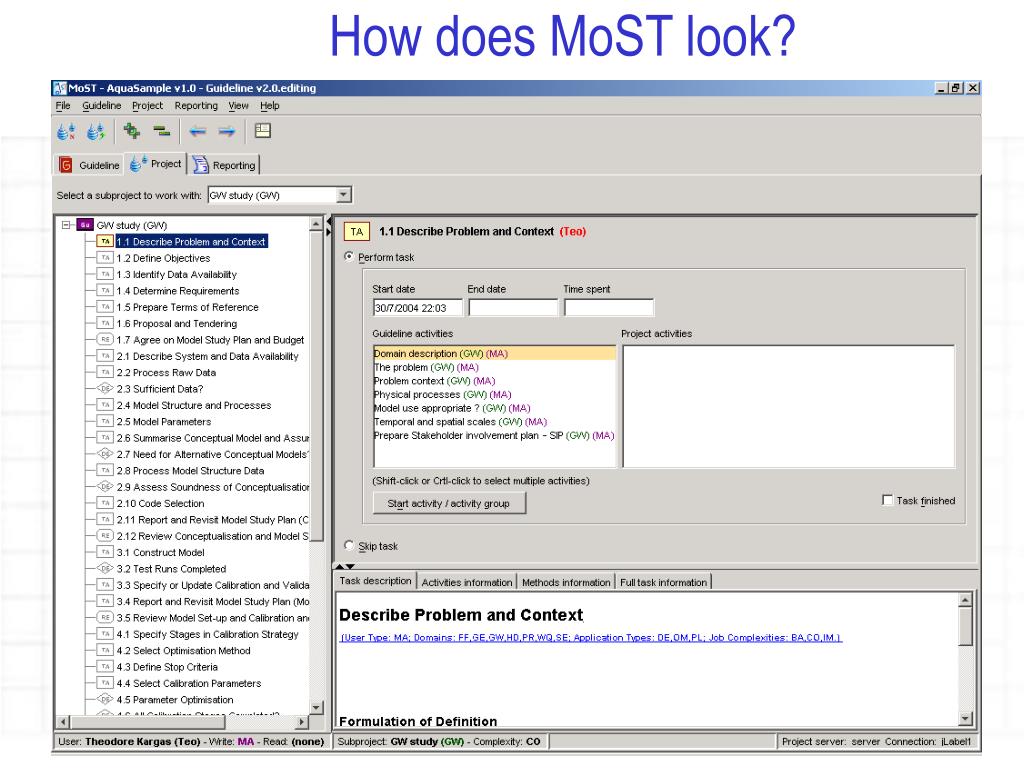Click the description pane scroll up arrow
The width and height of the screenshot is (1024, 768).
tap(965, 599)
